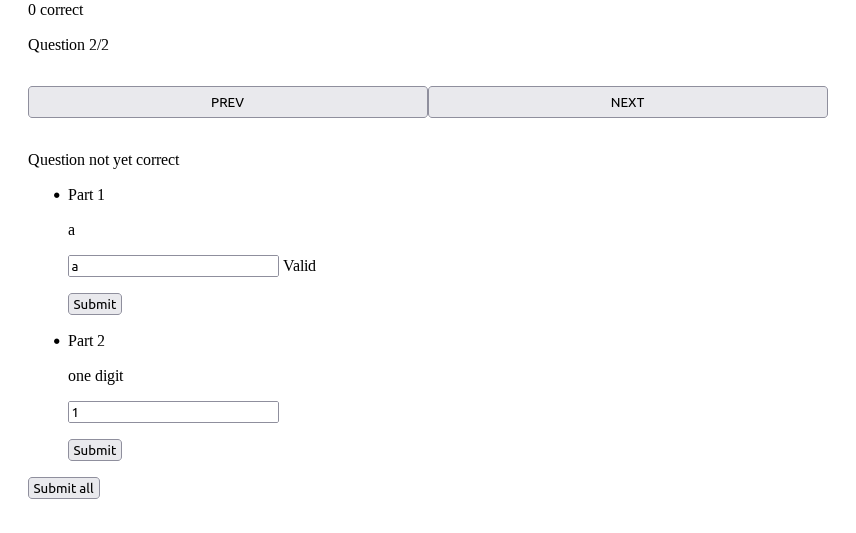This screenshot has width=856, height=533.
Task: Click the '0 correct' score text
Action: coord(56,10)
